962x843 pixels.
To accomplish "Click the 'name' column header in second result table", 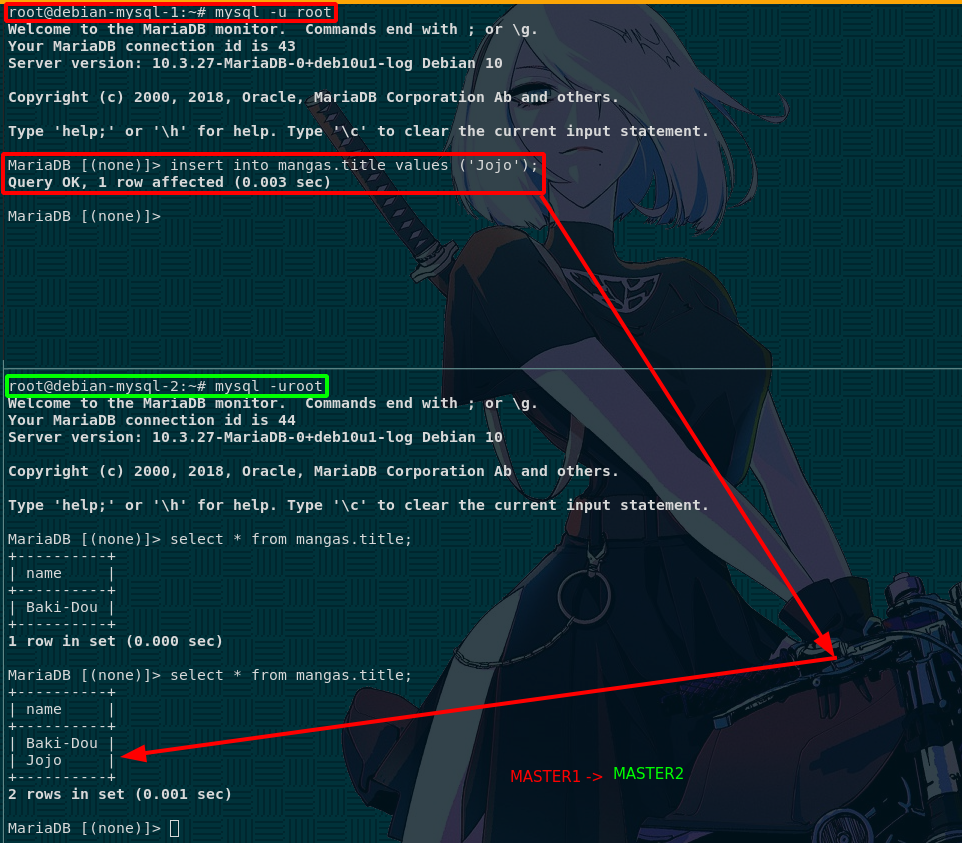I will click(44, 709).
